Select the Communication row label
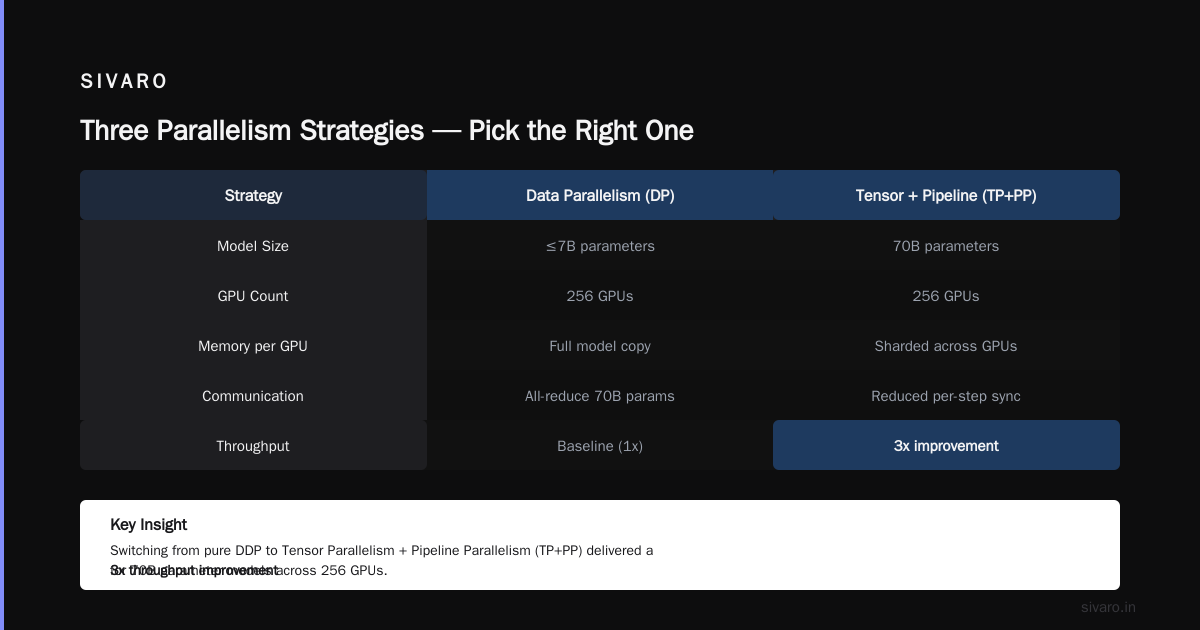 point(253,395)
